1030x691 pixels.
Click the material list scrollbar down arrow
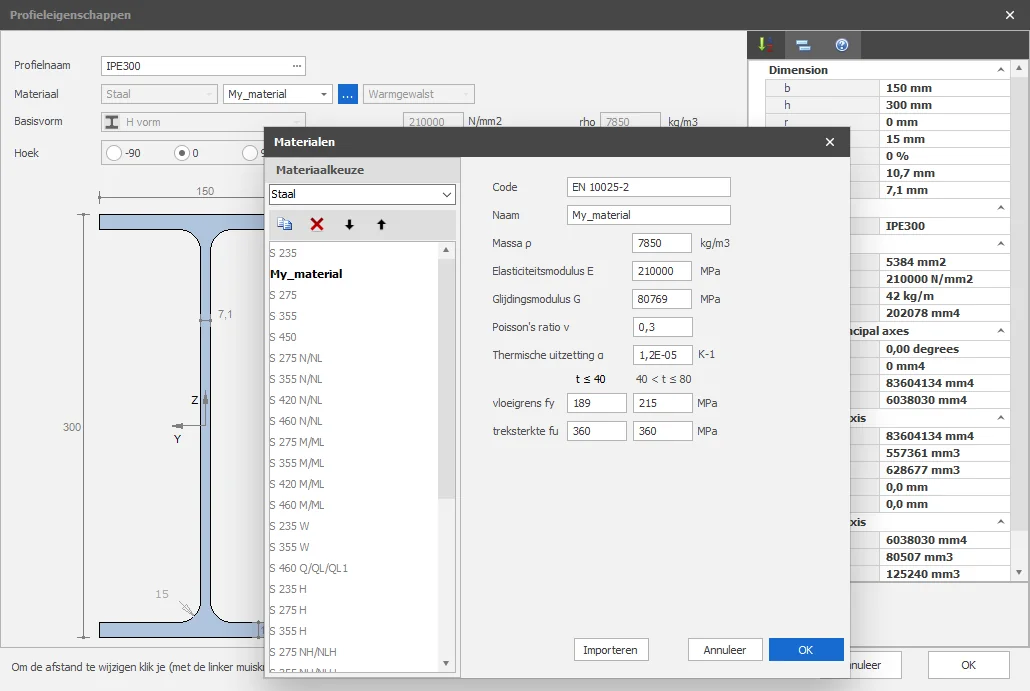coord(446,663)
